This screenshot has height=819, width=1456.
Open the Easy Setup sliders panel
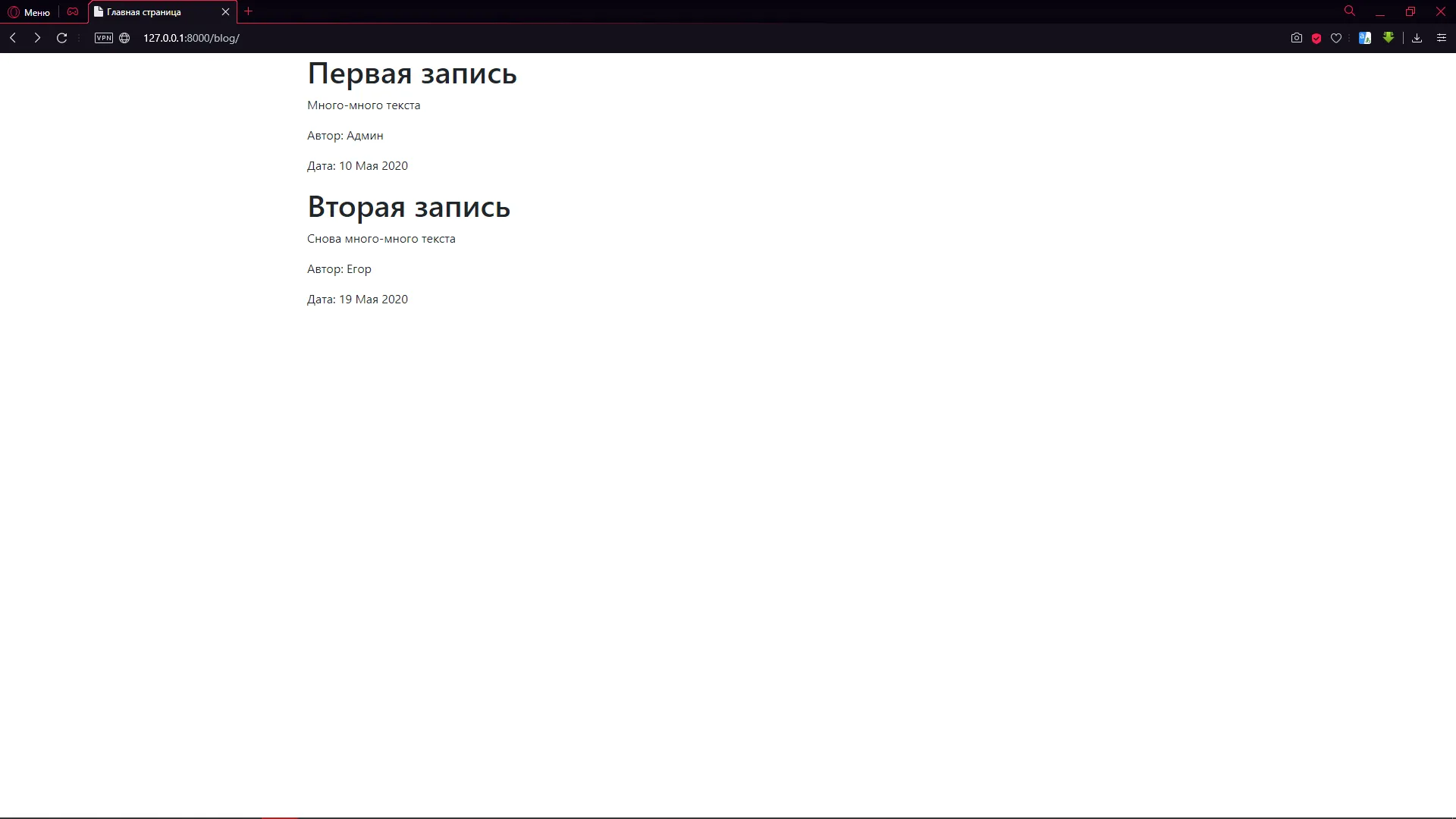click(1442, 38)
